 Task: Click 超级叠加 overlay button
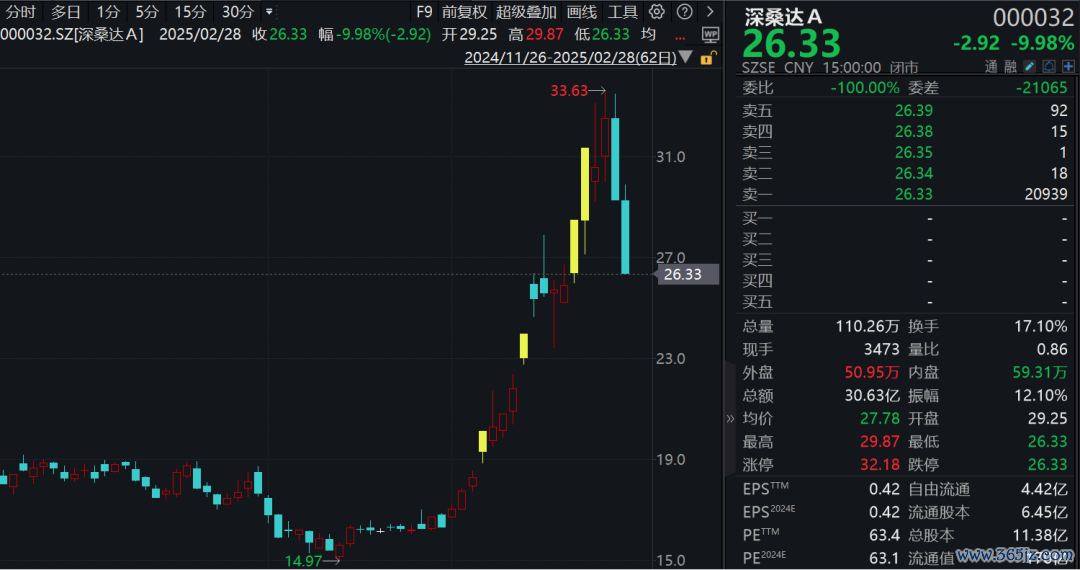(526, 12)
